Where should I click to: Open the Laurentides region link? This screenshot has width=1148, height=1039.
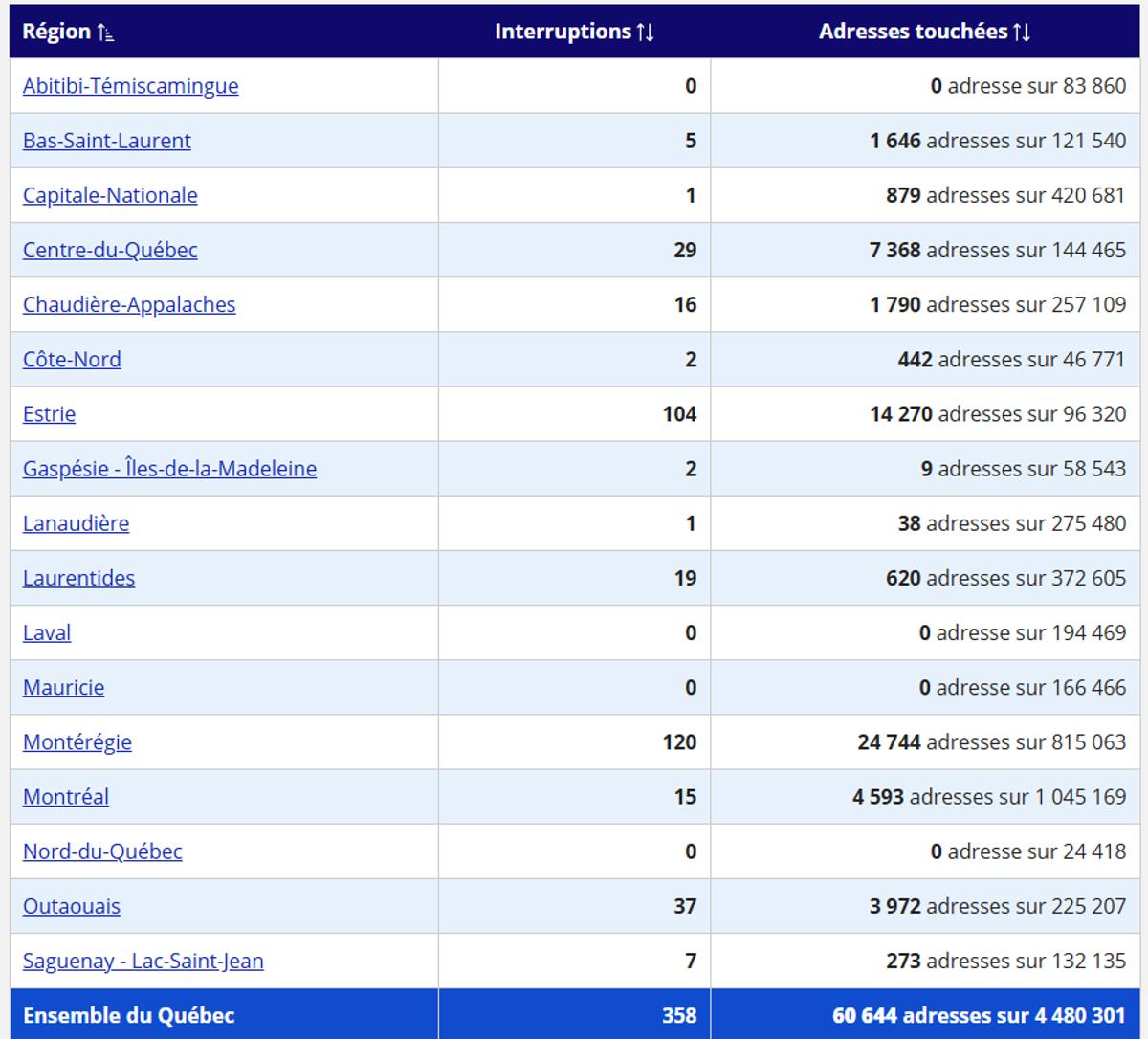[78, 577]
